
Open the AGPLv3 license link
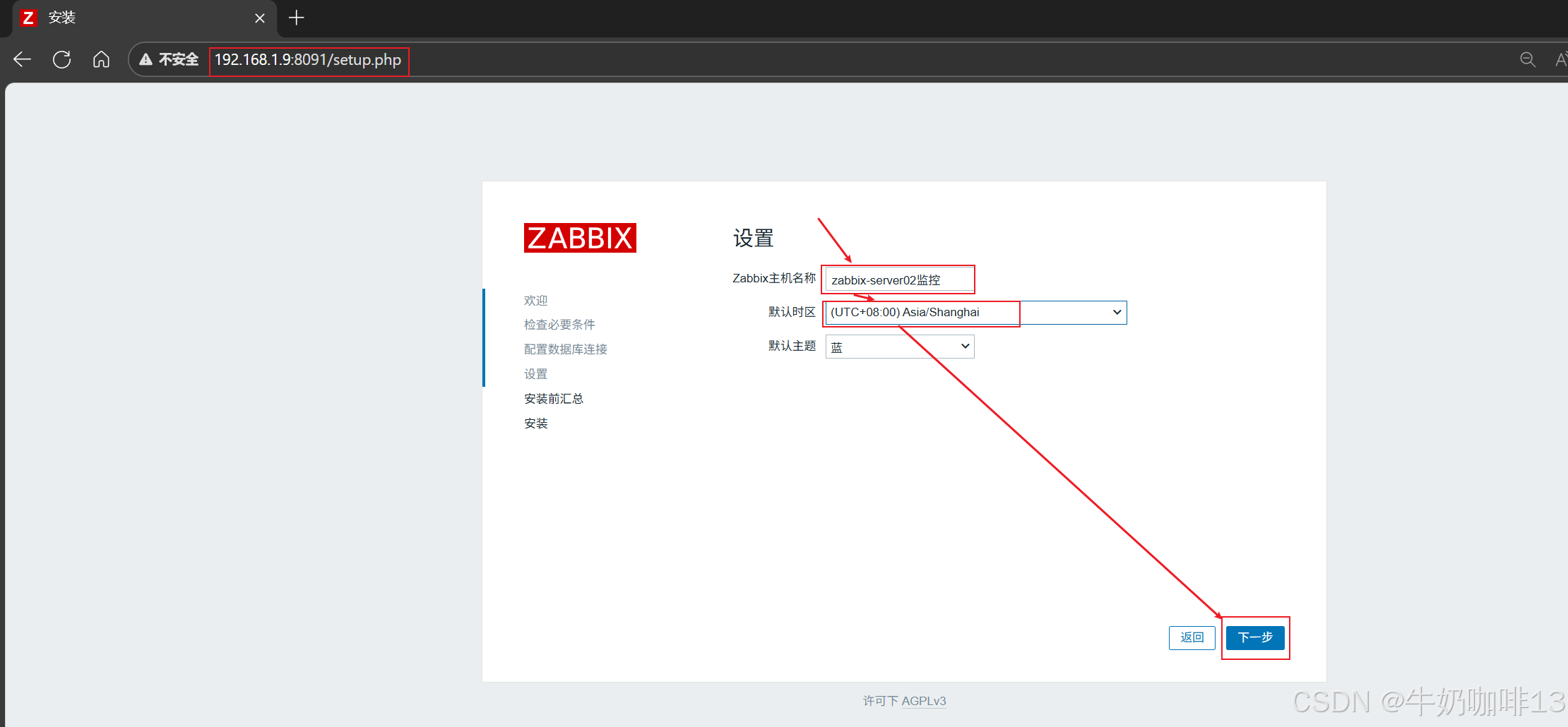click(x=924, y=701)
